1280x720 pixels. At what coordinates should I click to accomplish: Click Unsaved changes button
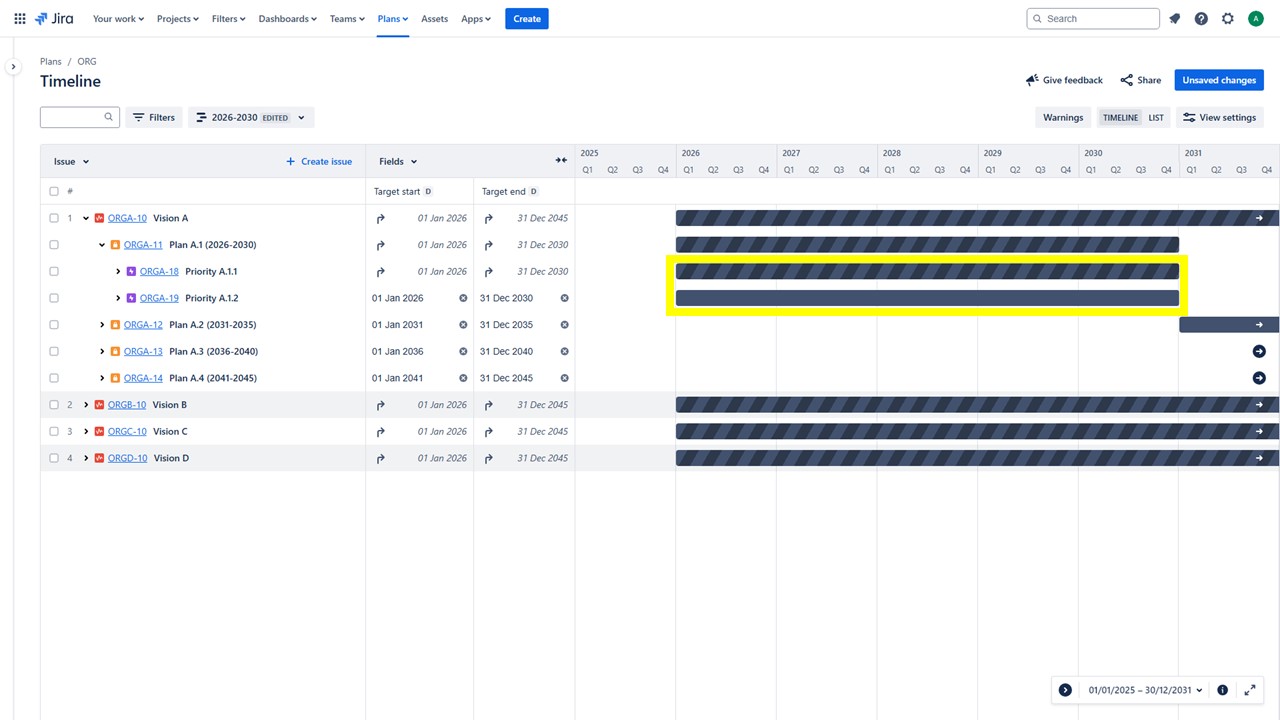pyautogui.click(x=1219, y=80)
